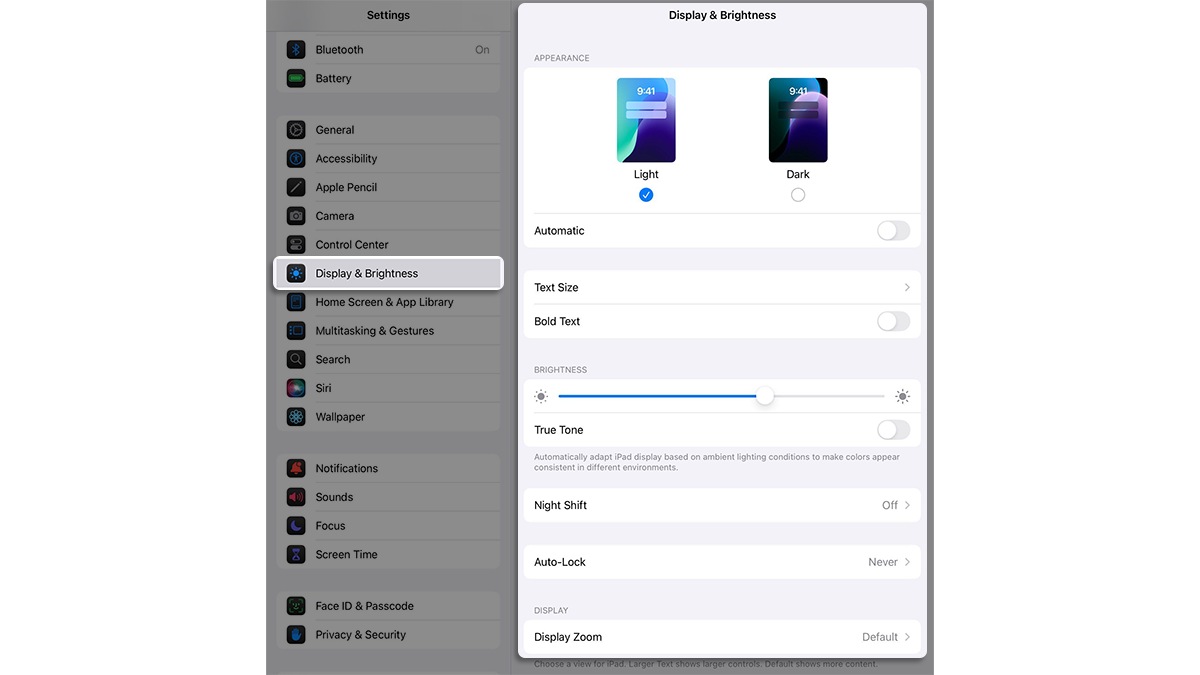
Task: Click the Notifications bell icon
Action: pos(296,468)
